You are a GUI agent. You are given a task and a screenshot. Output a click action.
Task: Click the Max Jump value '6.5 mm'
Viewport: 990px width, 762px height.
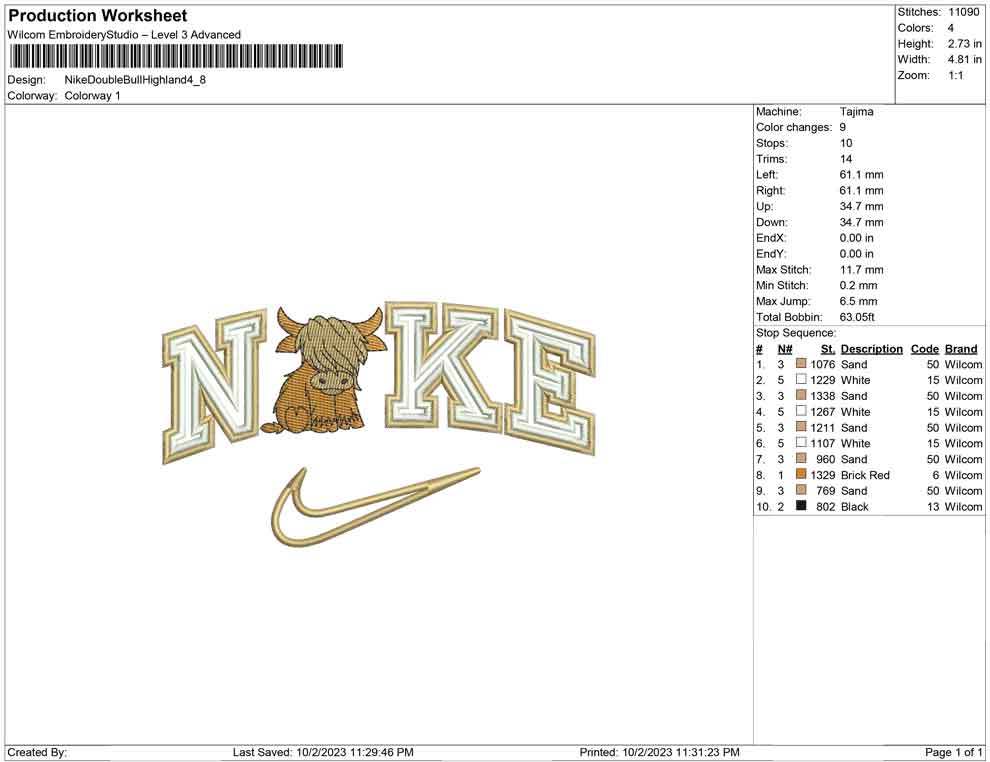coord(859,301)
